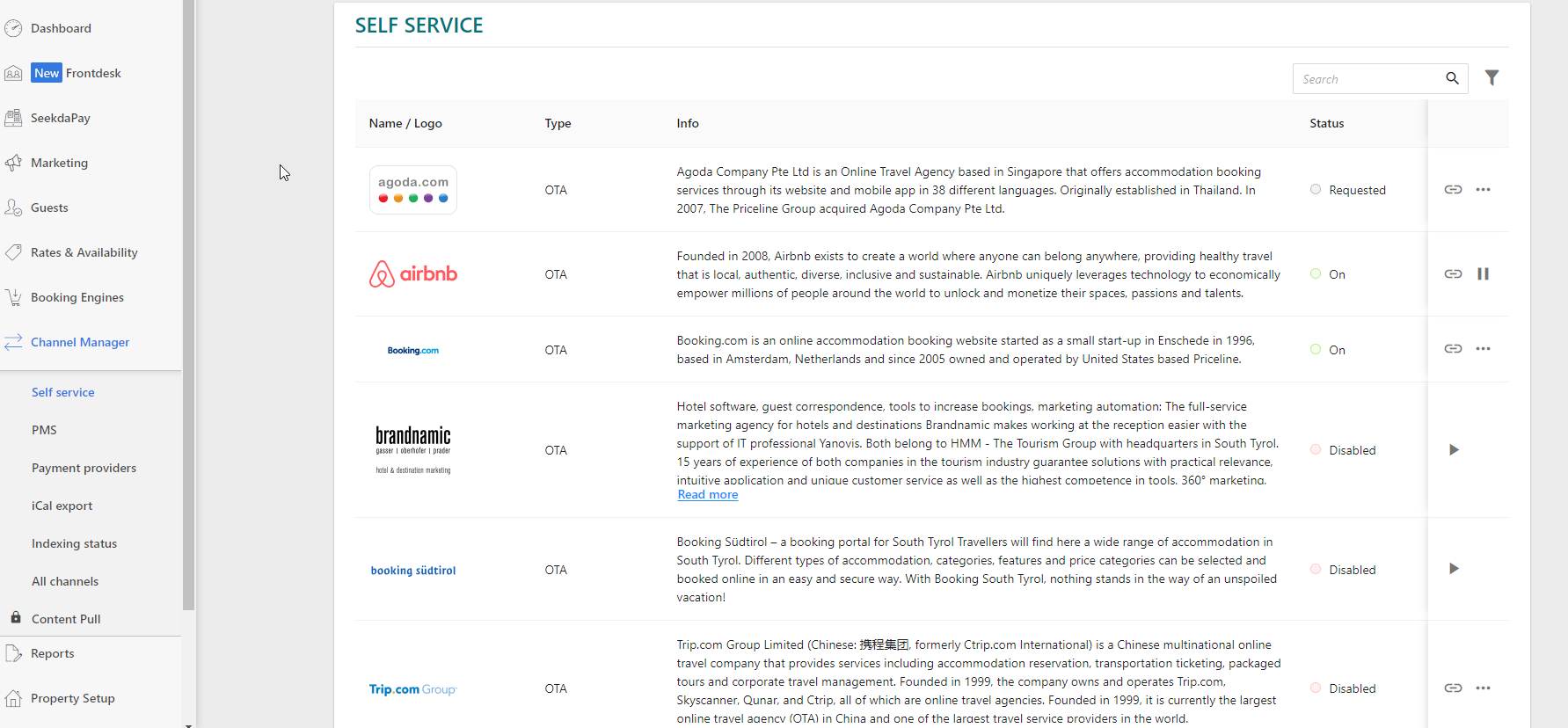The width and height of the screenshot is (1568, 728).
Task: Click the link icon in Booking.com row
Action: pos(1453,349)
